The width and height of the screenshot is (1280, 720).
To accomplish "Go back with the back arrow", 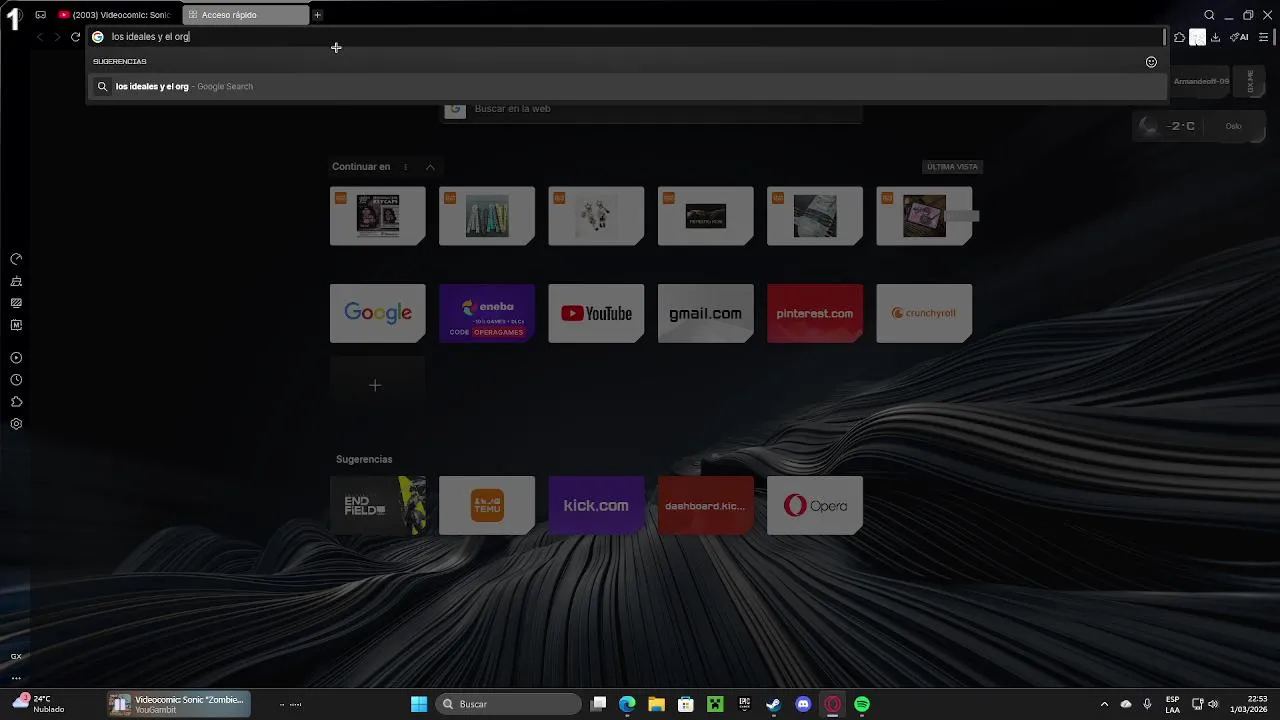I will (40, 37).
